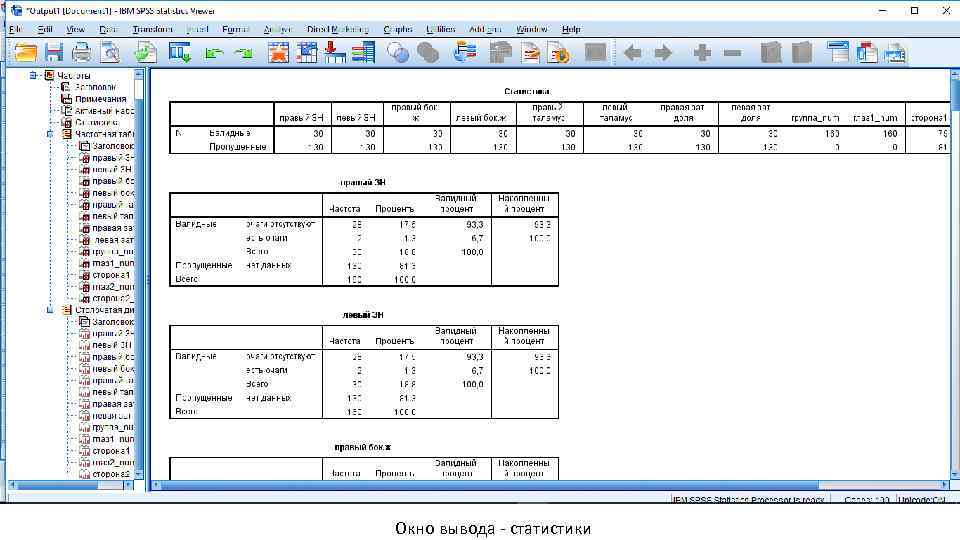960x540 pixels.
Task: Click Валидный процент header in правый ЗН table
Action: [x=456, y=203]
